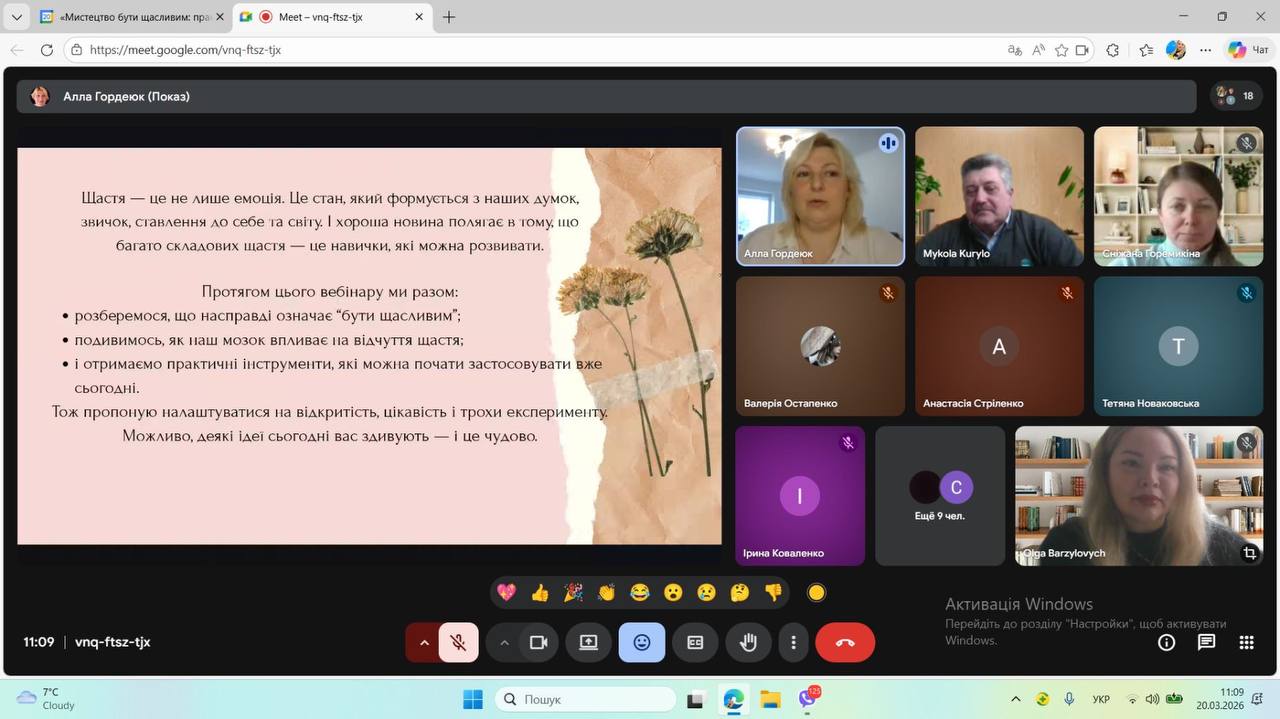Screen dimensions: 1280x719
Task: Turn on the camera in Meet
Action: click(538, 643)
